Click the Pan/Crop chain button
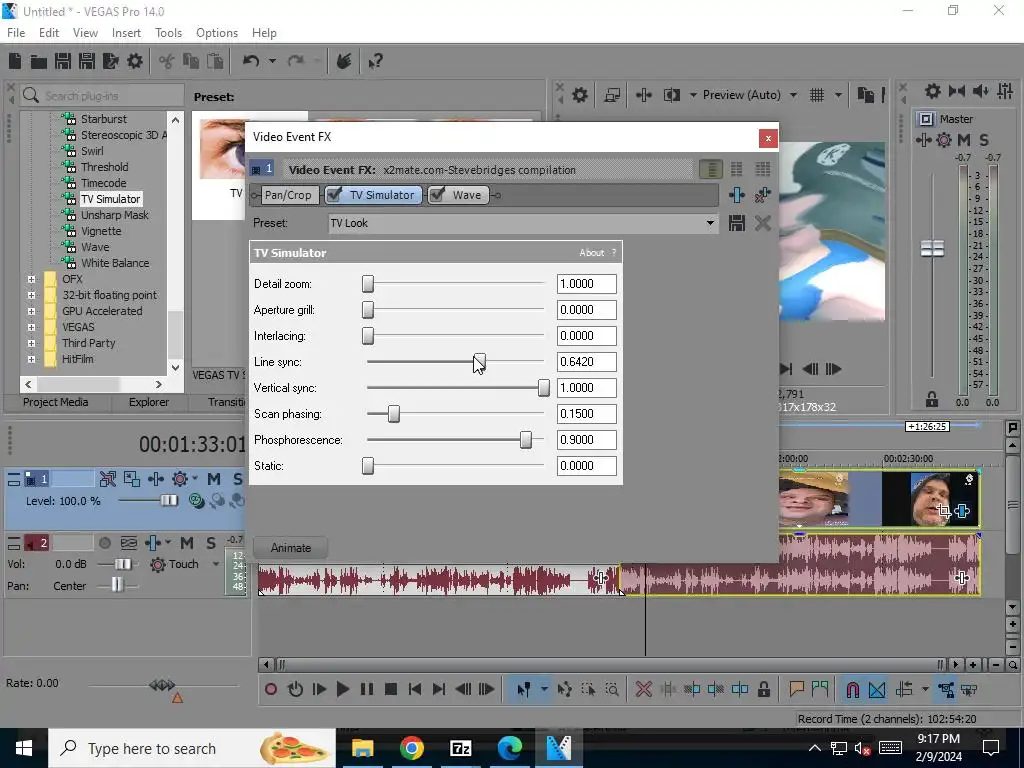 287,195
